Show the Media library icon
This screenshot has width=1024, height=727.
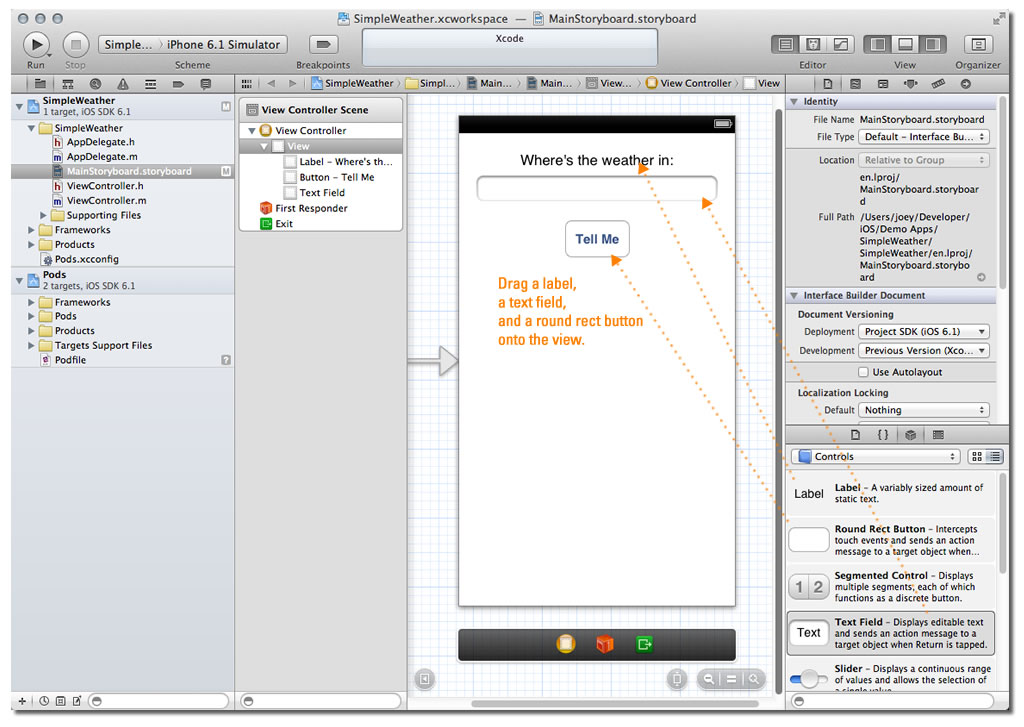coord(938,434)
